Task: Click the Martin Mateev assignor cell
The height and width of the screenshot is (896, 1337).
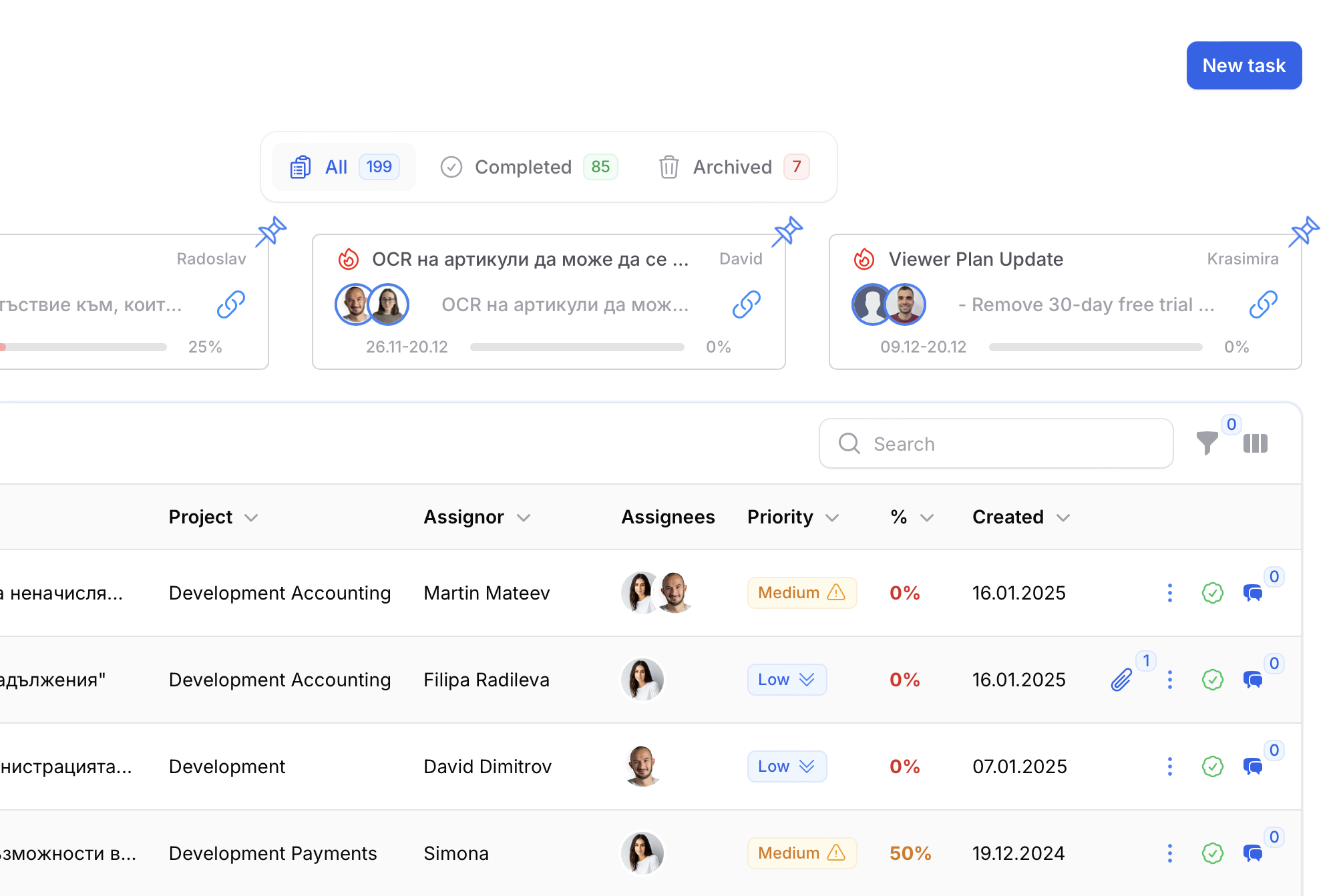Action: tap(487, 593)
